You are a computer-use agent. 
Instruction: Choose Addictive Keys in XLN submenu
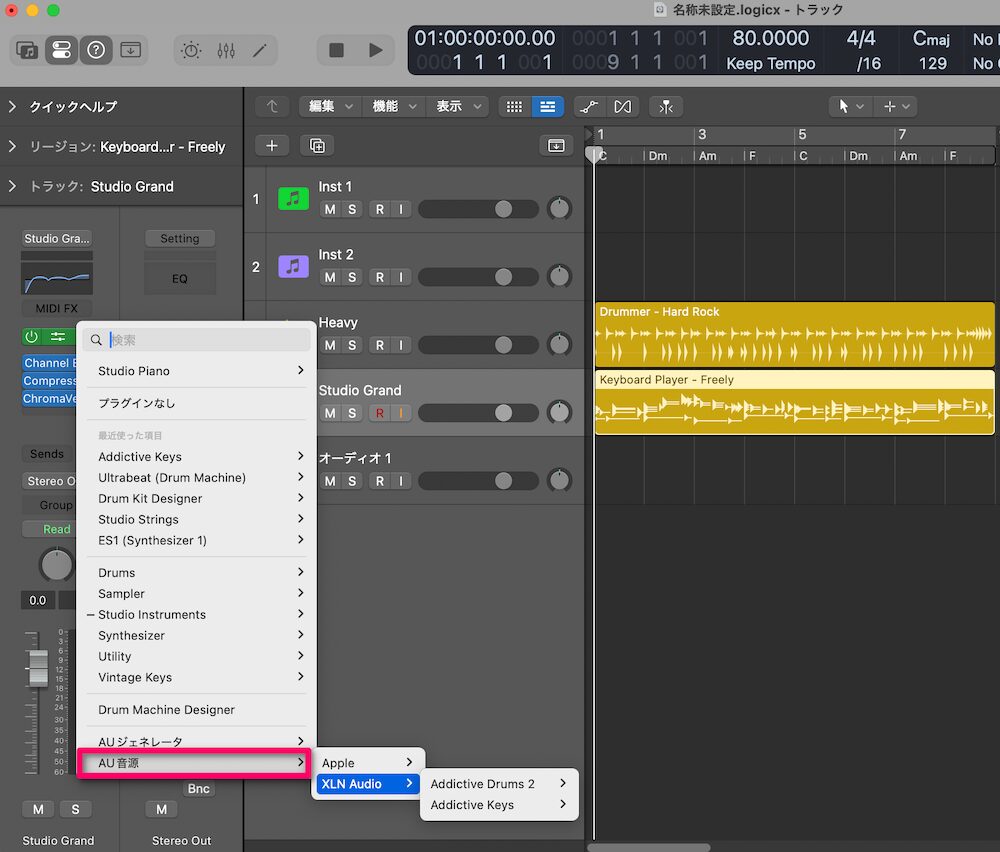pyautogui.click(x=499, y=805)
